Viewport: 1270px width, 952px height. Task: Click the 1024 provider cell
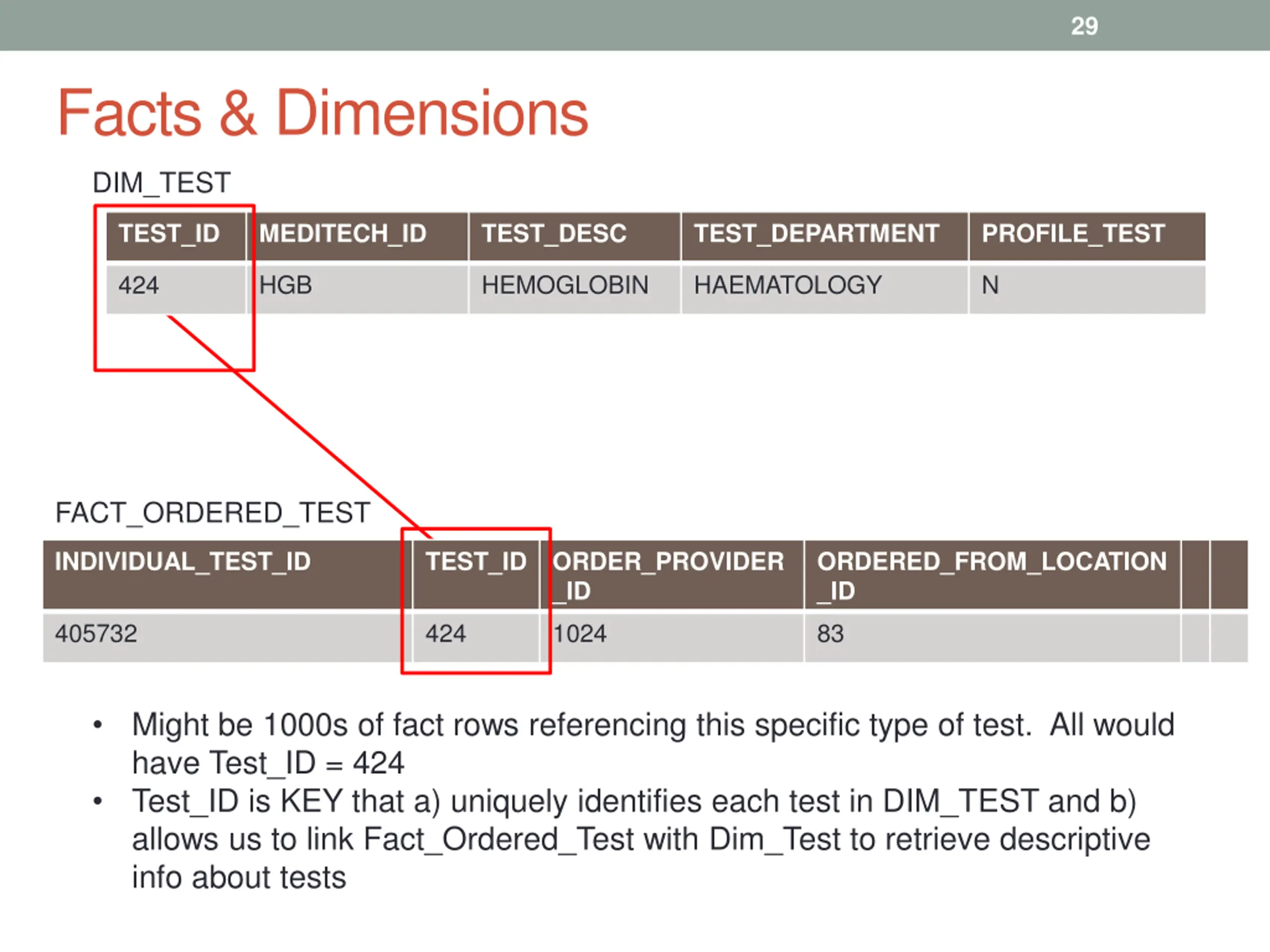point(672,638)
